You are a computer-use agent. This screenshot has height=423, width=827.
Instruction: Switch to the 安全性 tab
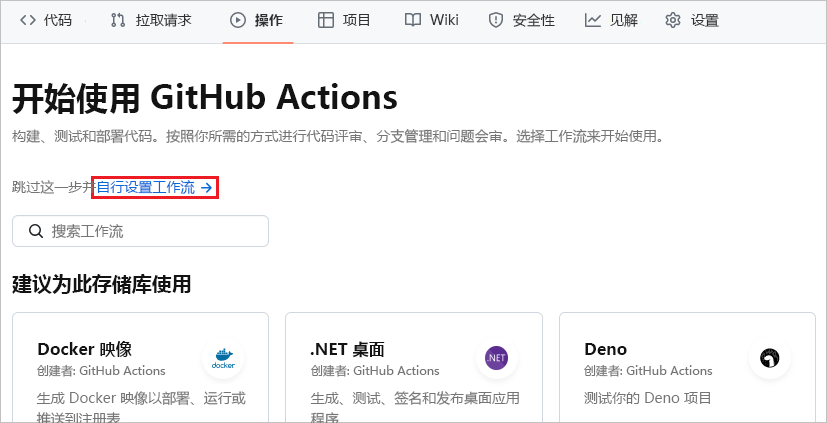[521, 21]
